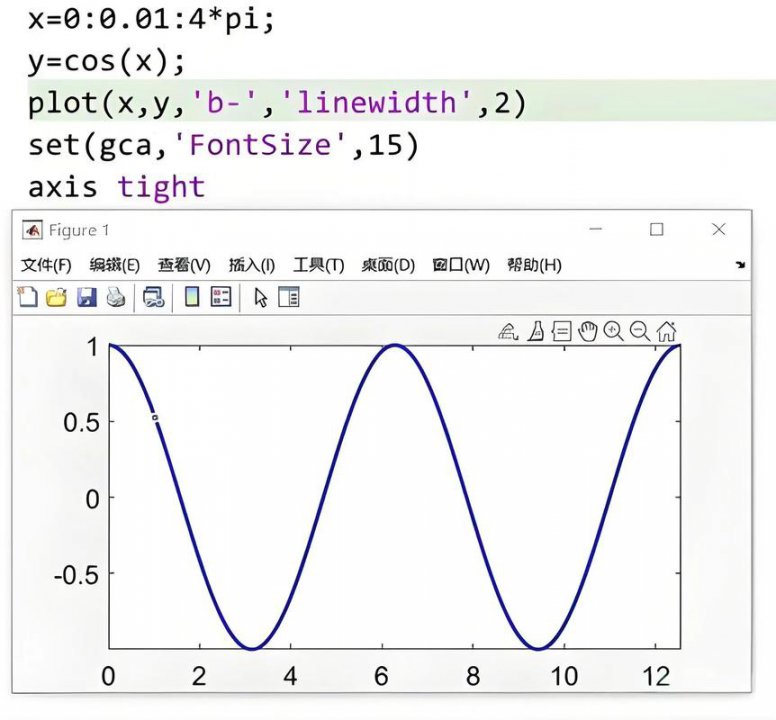Open the 查看(V) menu
The height and width of the screenshot is (720, 776).
click(184, 265)
